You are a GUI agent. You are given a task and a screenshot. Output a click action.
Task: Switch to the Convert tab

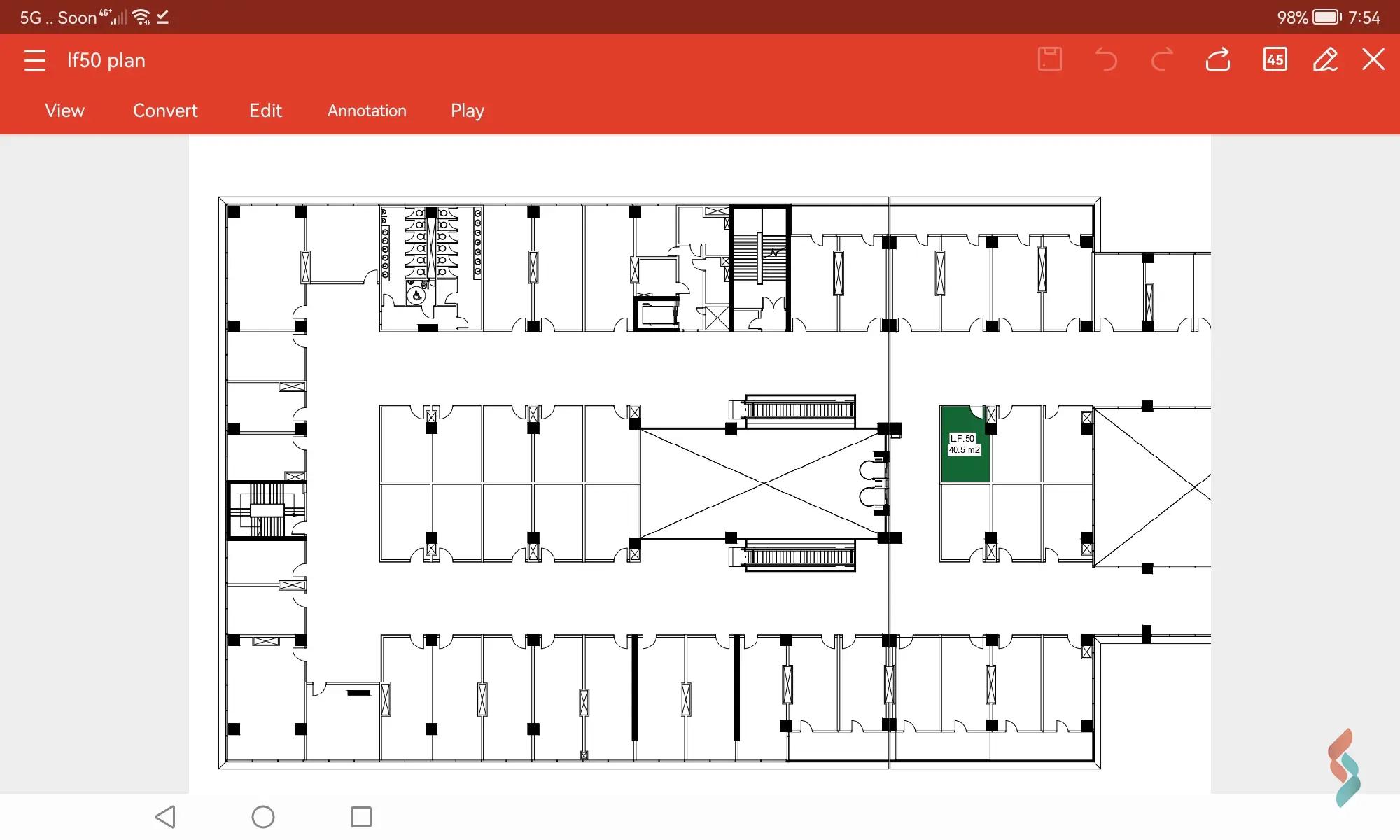pos(165,111)
